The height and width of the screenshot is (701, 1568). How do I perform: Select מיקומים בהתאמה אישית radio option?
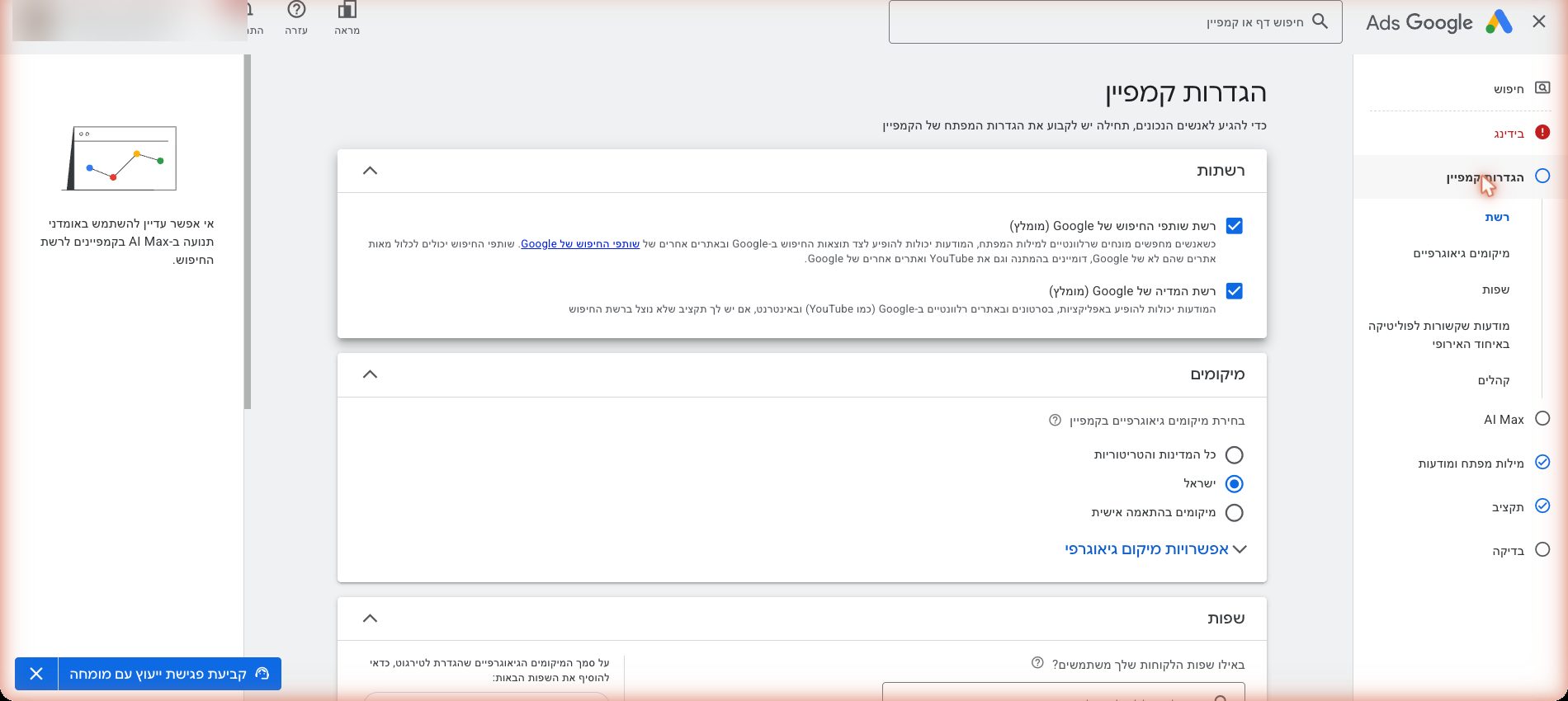click(1235, 513)
